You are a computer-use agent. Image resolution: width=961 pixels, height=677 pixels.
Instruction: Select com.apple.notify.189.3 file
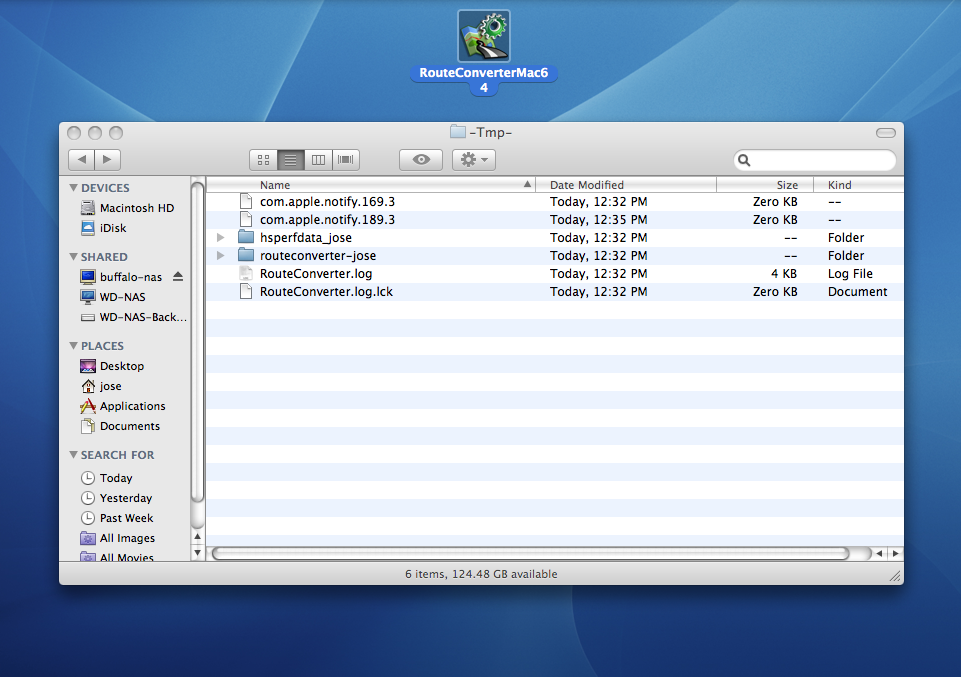(x=327, y=219)
